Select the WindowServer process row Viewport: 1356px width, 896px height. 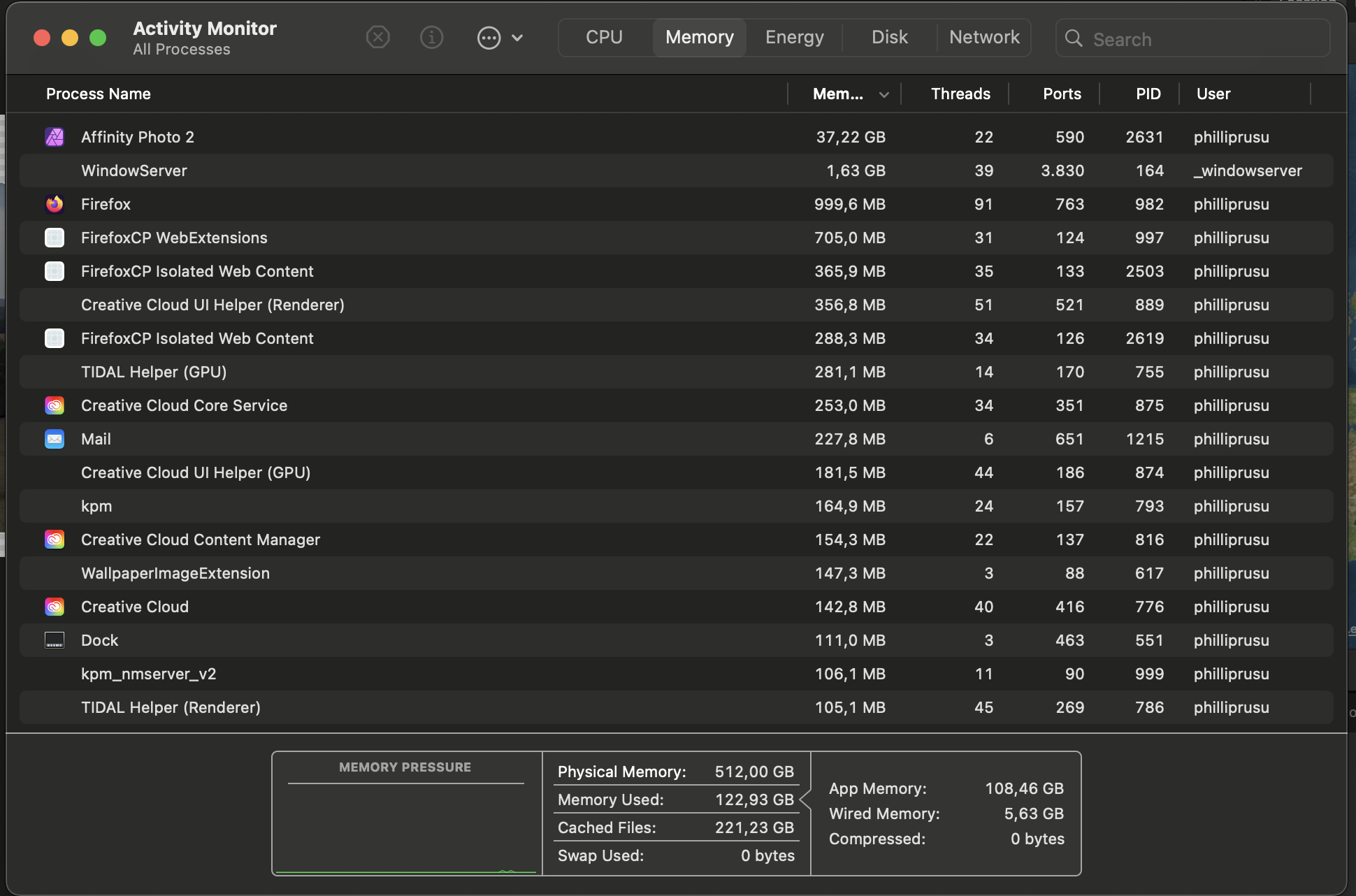tap(676, 171)
